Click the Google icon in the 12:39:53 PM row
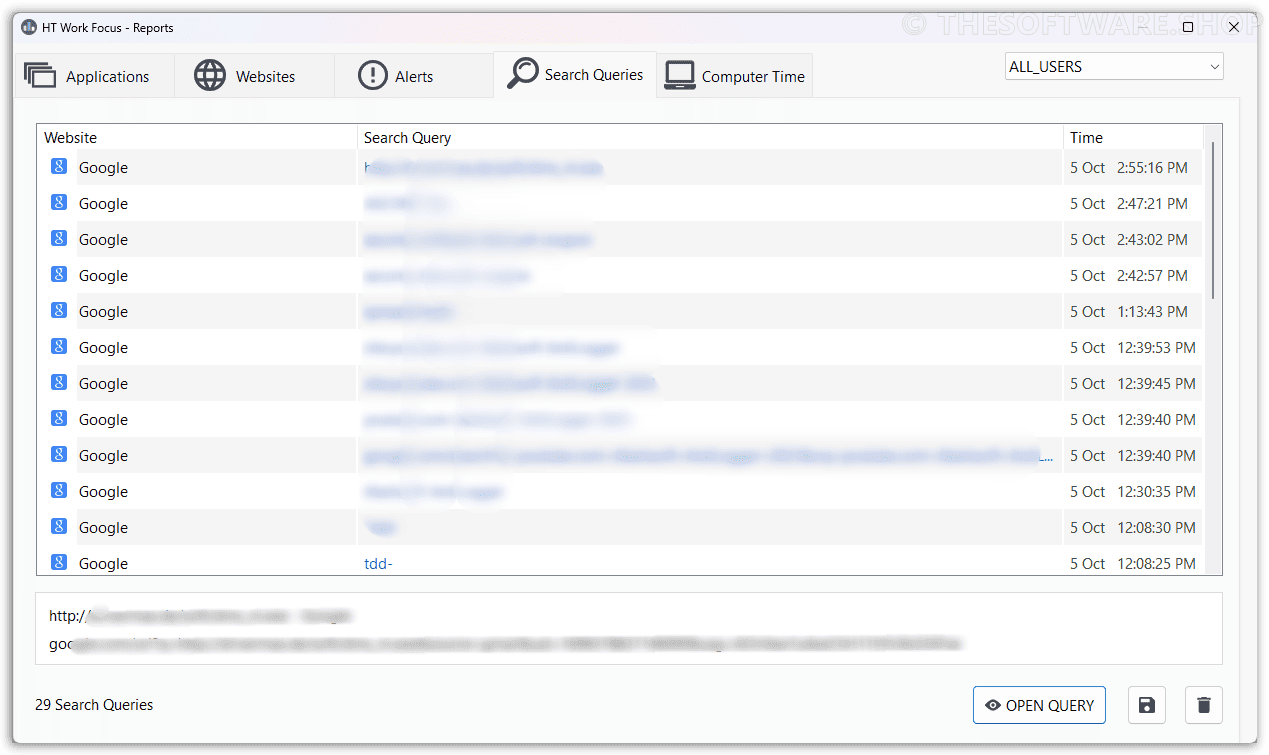The image size is (1269, 755). click(x=59, y=347)
